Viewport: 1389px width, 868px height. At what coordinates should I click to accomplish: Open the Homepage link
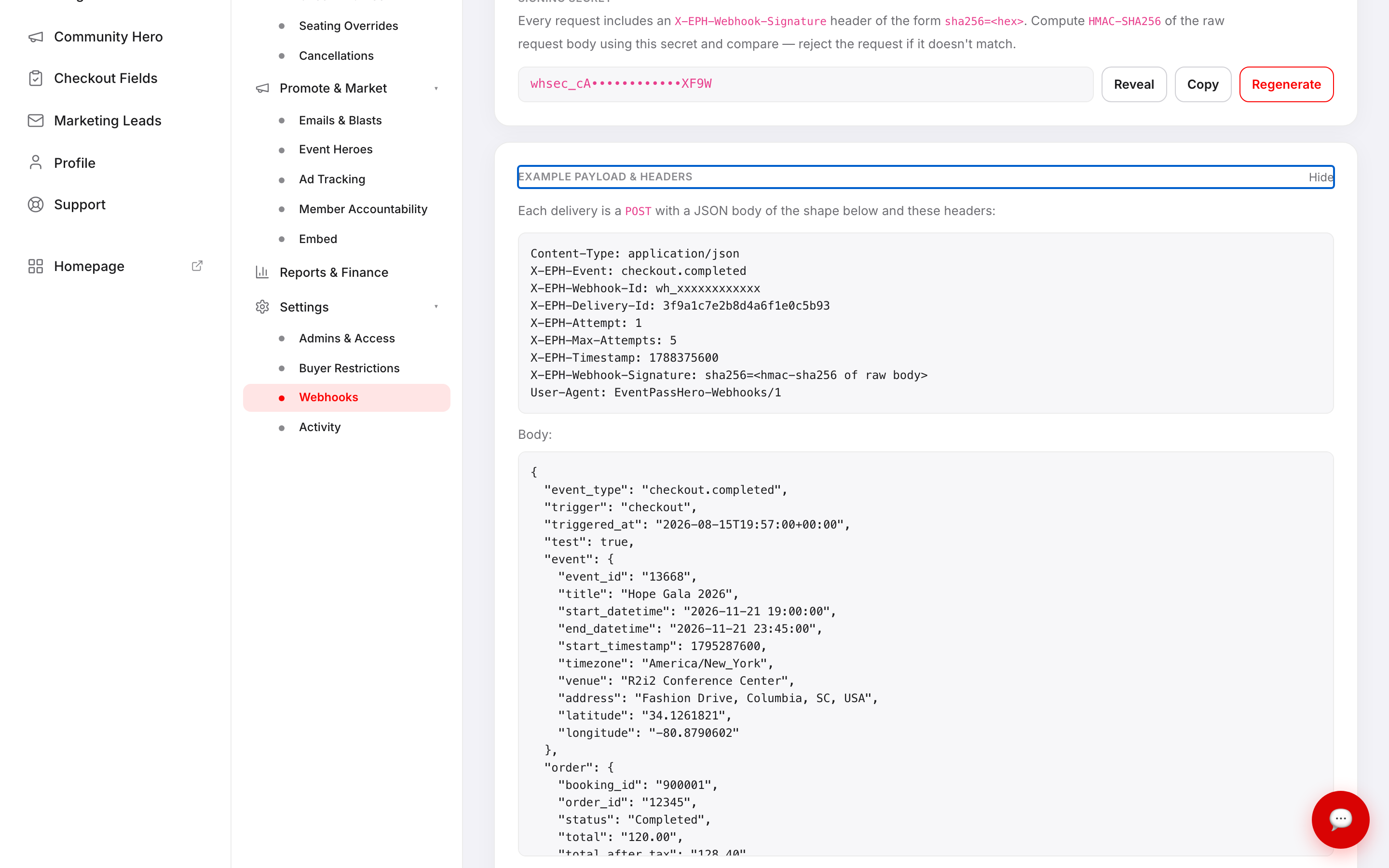point(89,266)
